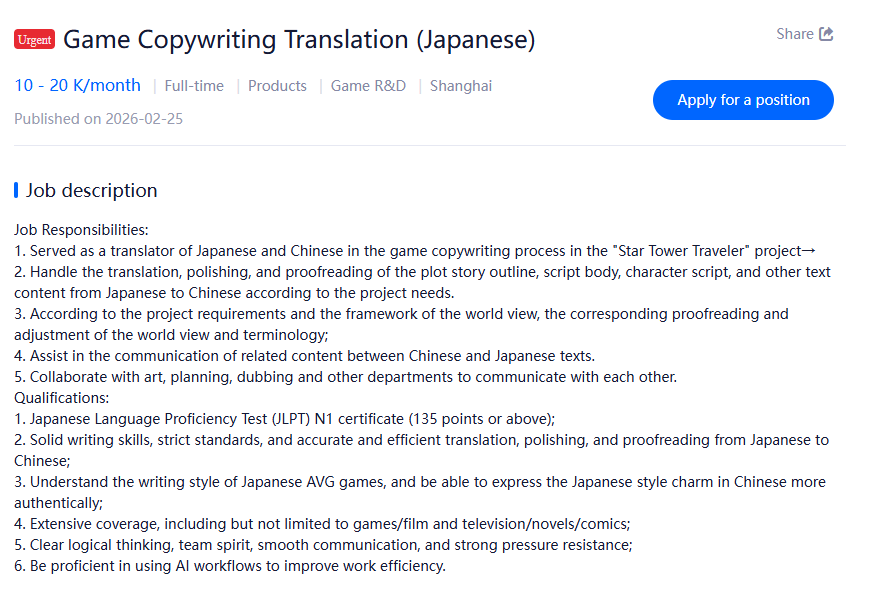Click the line 'adjustment of the world view and terminology;'
Screen dimensions: 870x590
[171, 335]
